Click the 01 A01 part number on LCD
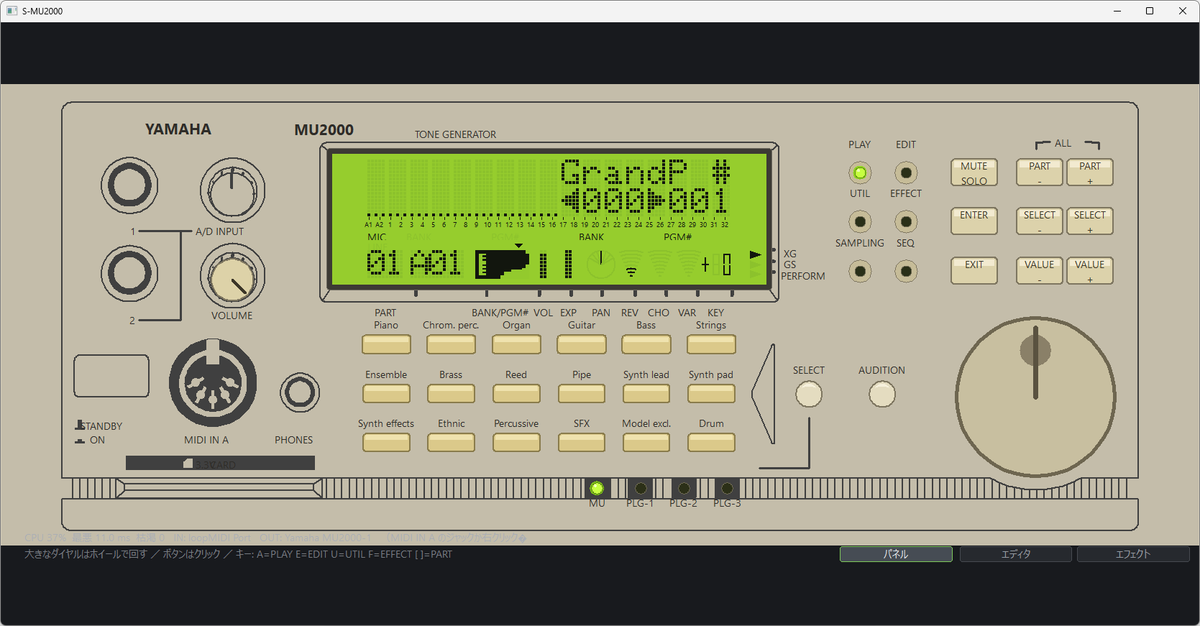The image size is (1200, 626). pos(413,264)
